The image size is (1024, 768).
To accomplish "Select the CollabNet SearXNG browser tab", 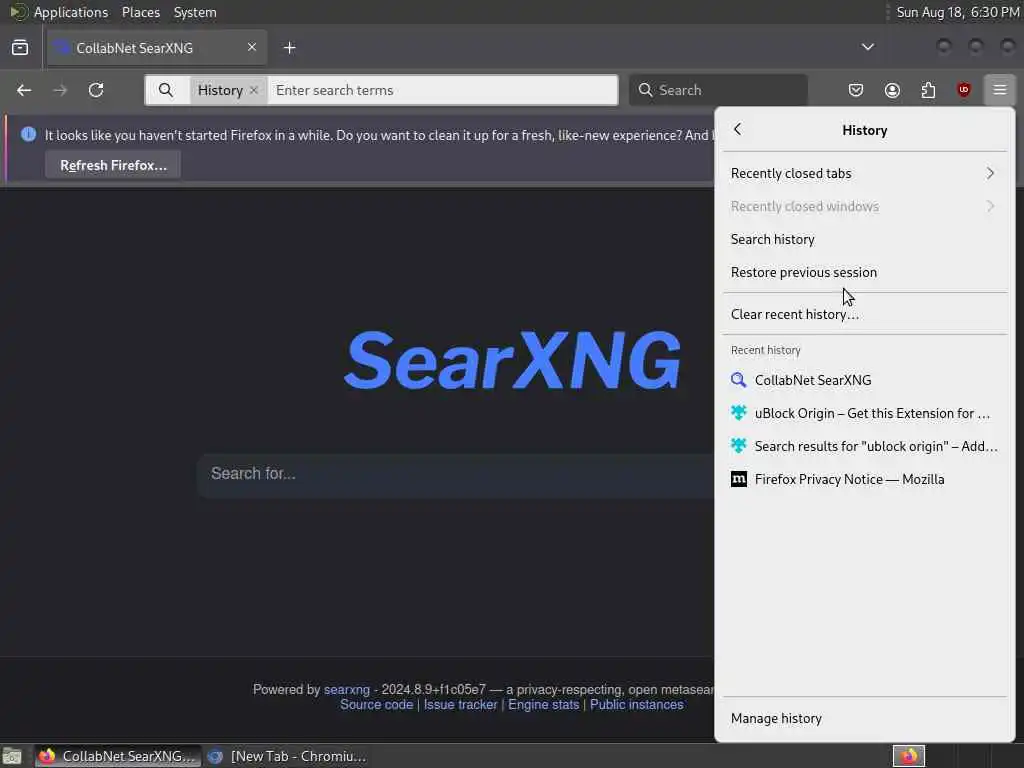I will 157,48.
